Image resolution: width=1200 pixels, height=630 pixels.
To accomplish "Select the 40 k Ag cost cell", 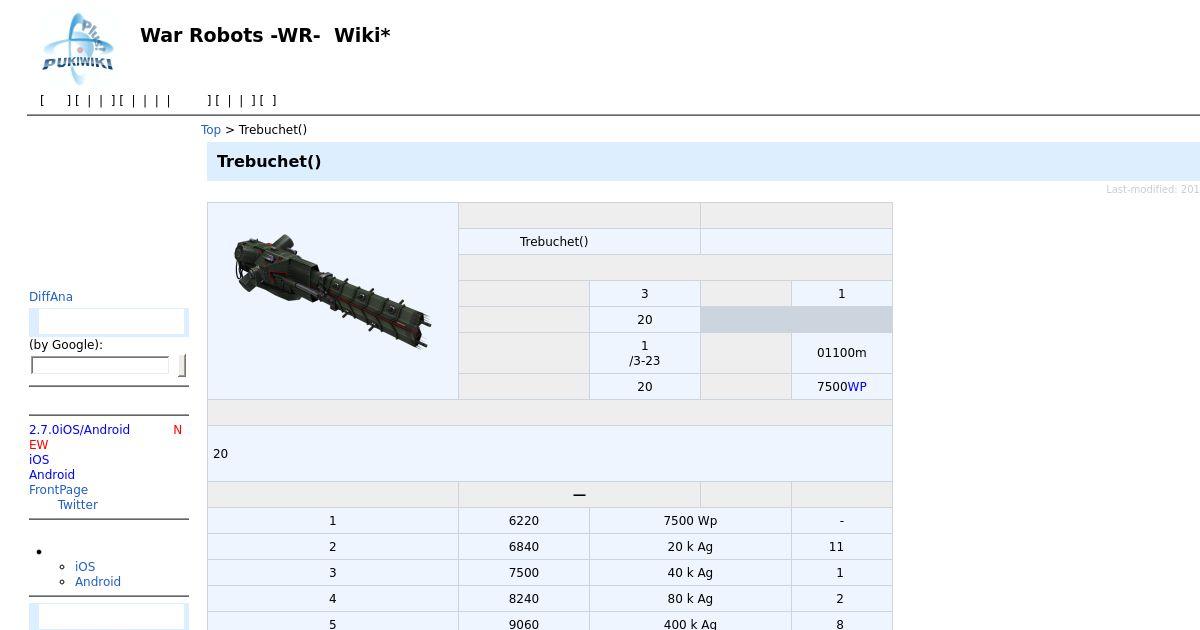I will (690, 573).
